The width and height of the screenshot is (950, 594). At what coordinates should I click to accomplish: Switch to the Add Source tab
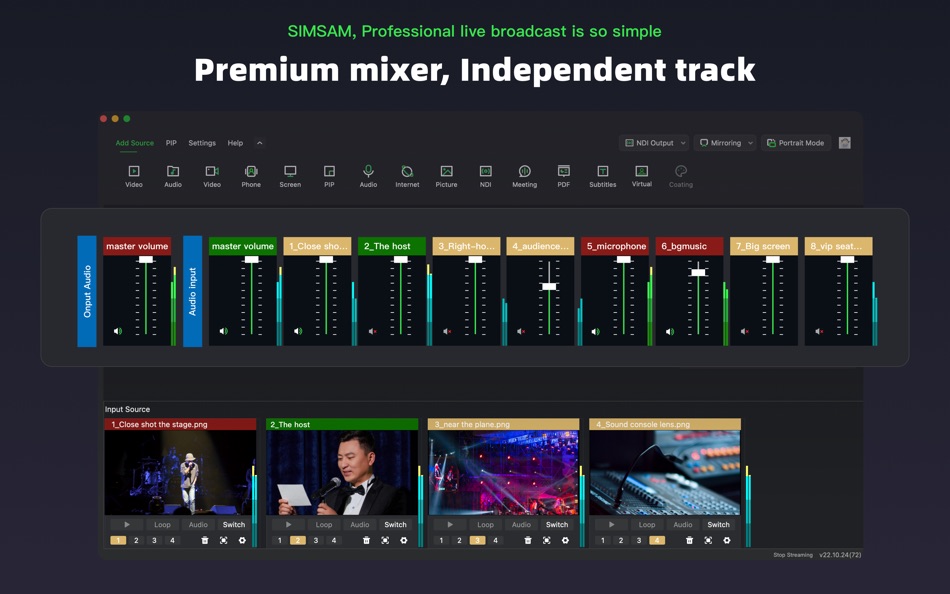point(135,143)
